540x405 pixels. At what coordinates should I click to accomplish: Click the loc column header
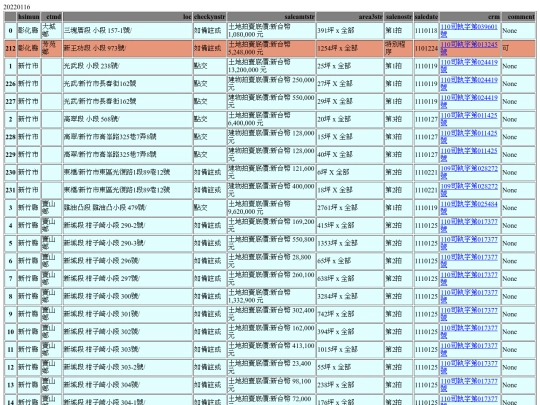[x=127, y=17]
